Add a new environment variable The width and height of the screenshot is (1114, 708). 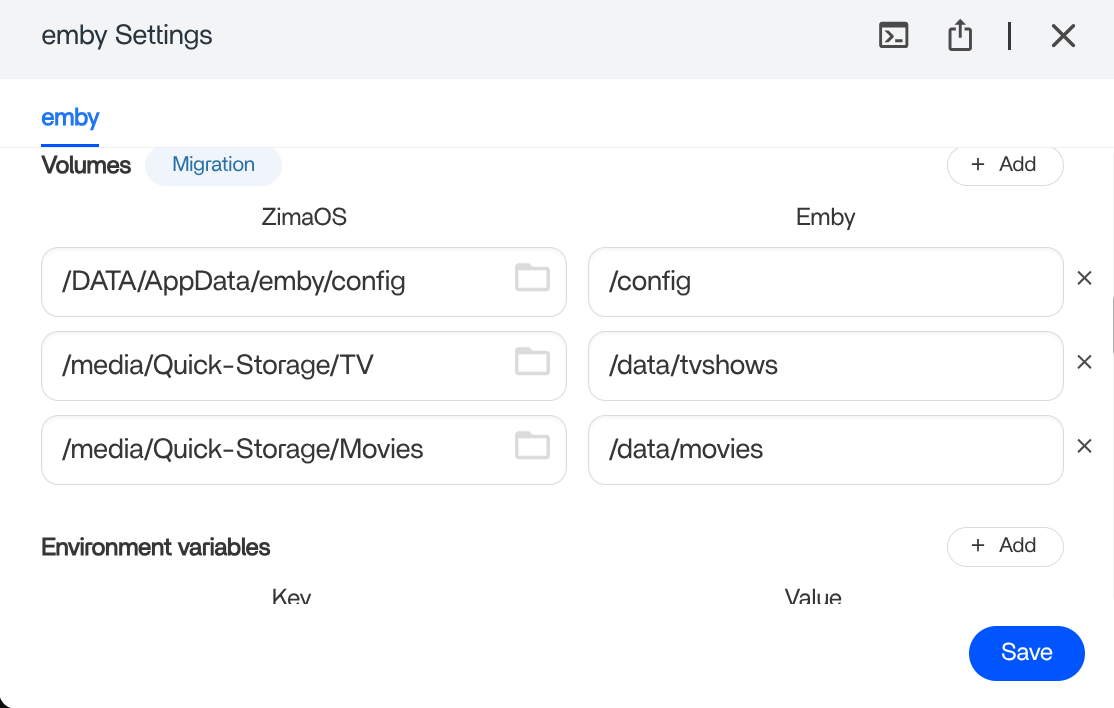(x=1004, y=546)
